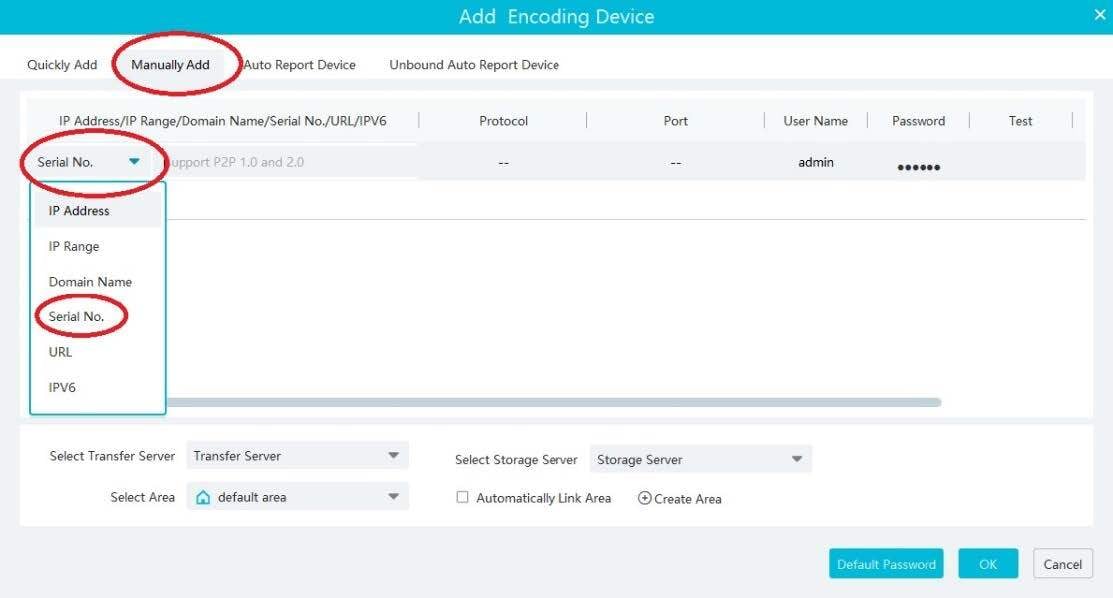The height and width of the screenshot is (598, 1113).
Task: Click the Cancel button
Action: click(1063, 564)
